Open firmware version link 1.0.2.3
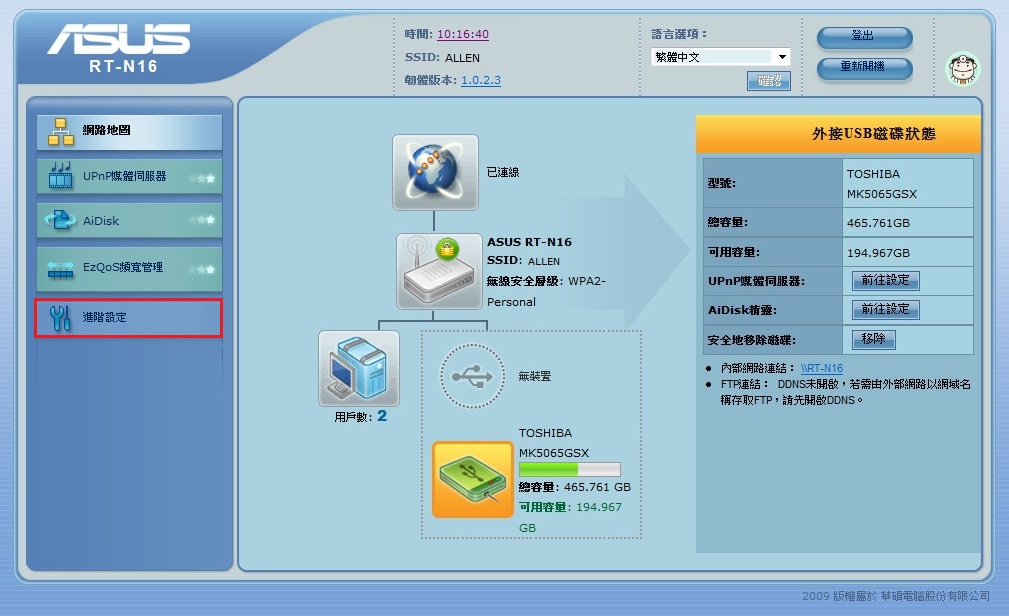This screenshot has height=616, width=1009. click(x=481, y=80)
